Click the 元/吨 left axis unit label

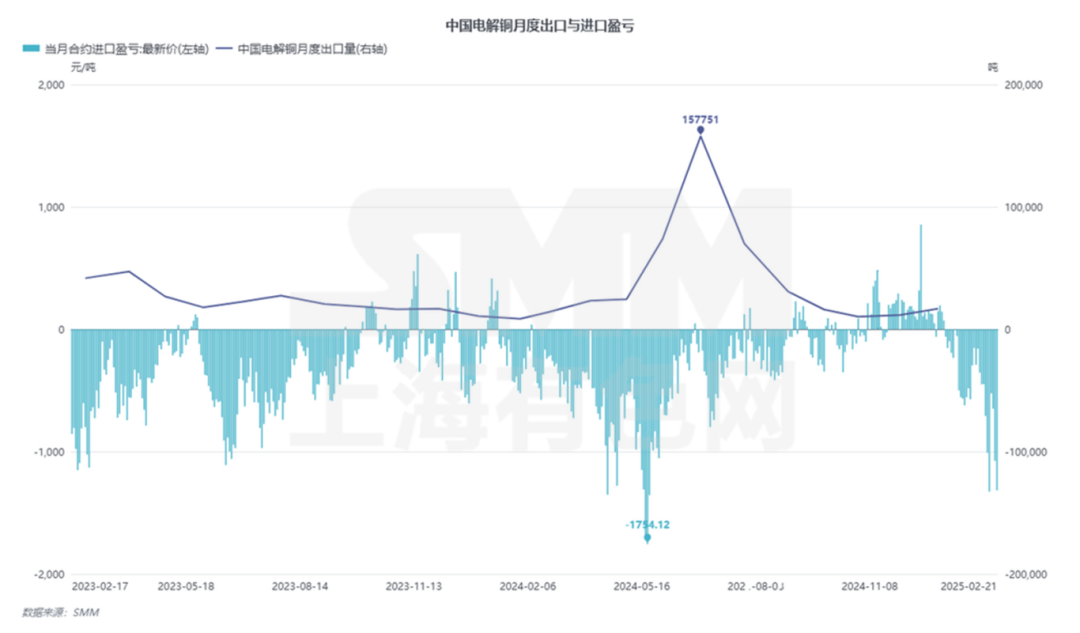[83, 67]
